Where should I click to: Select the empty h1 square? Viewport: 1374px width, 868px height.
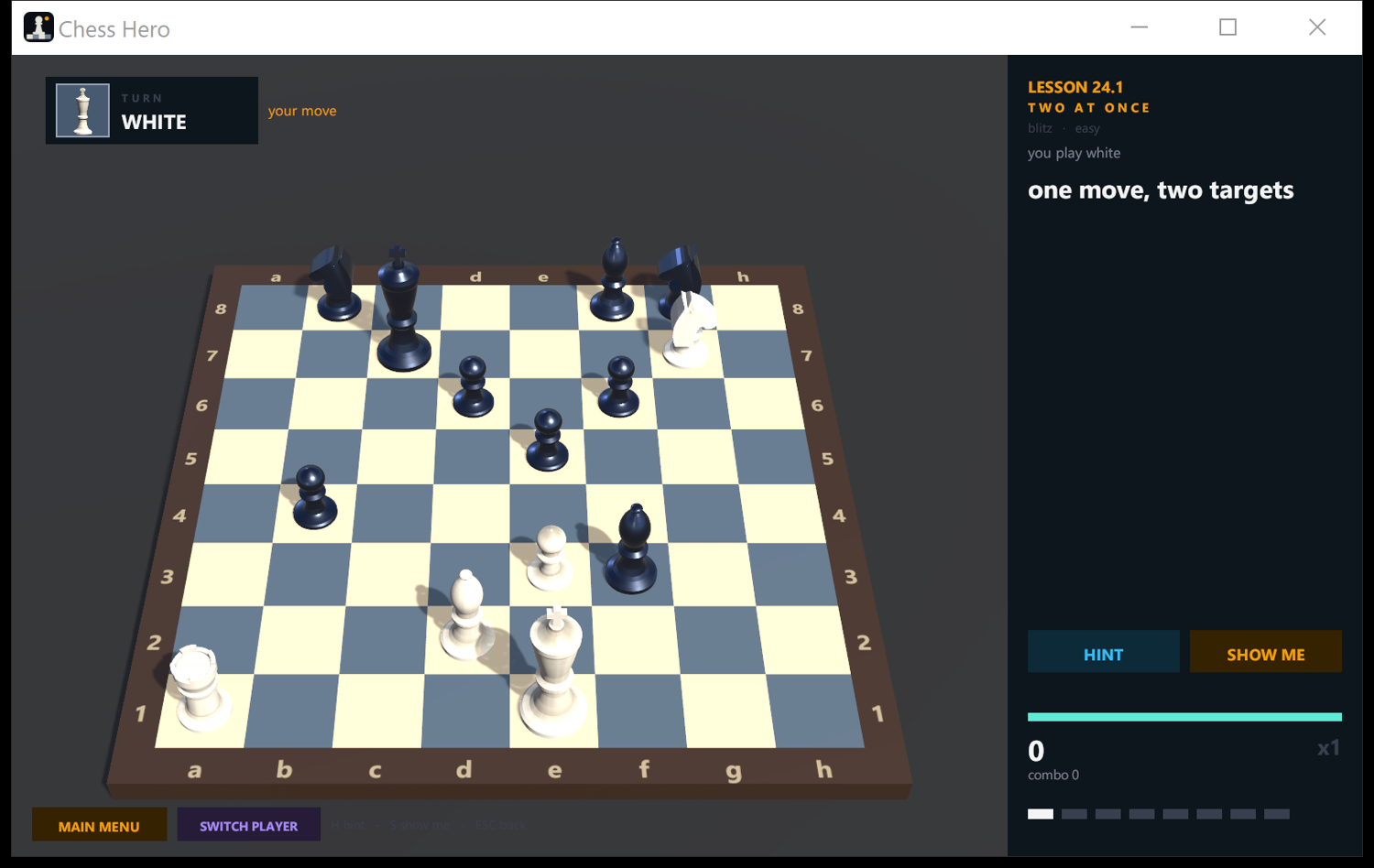(x=815, y=711)
